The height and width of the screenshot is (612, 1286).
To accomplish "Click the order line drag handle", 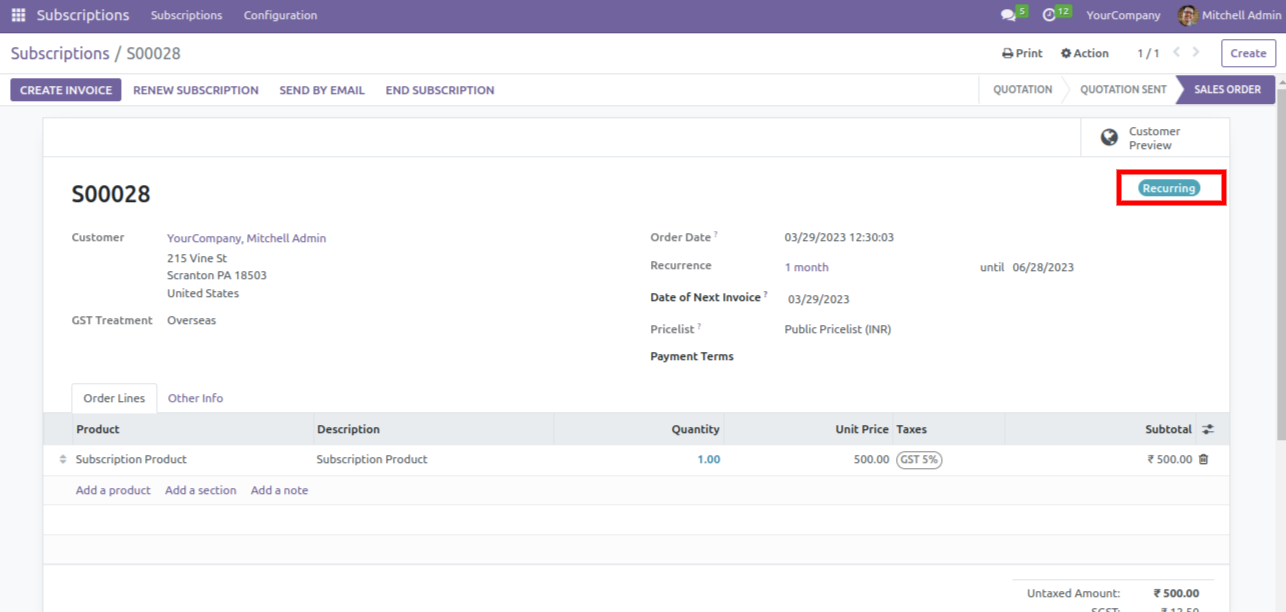I will coord(63,459).
